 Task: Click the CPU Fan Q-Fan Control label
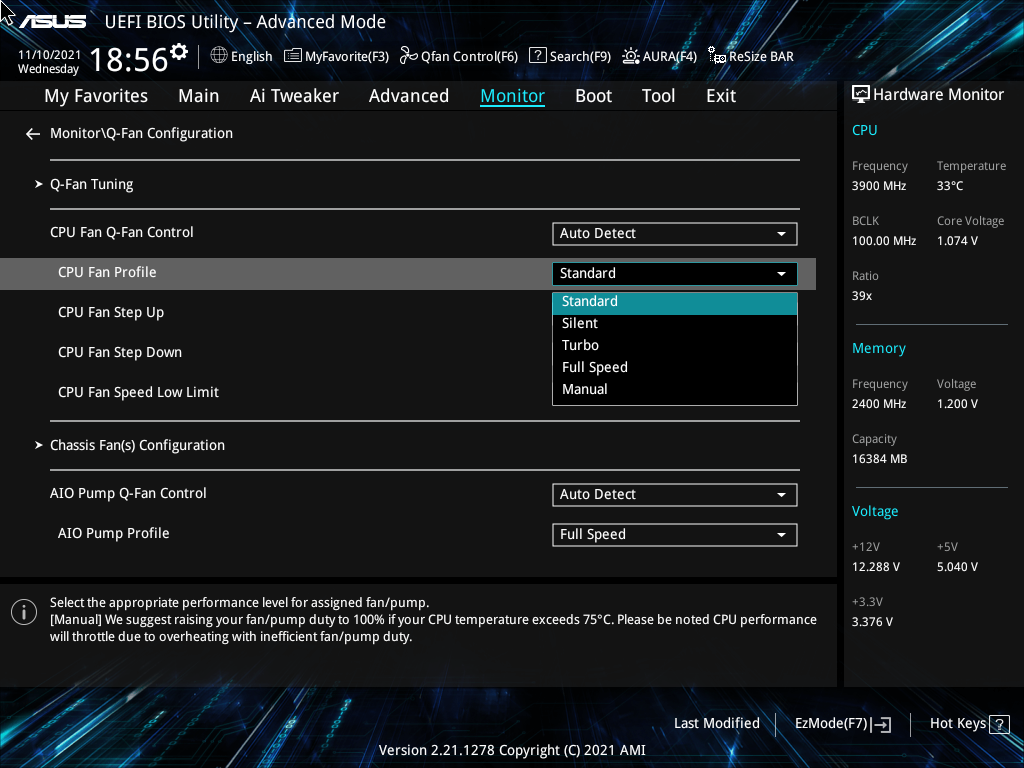(121, 232)
